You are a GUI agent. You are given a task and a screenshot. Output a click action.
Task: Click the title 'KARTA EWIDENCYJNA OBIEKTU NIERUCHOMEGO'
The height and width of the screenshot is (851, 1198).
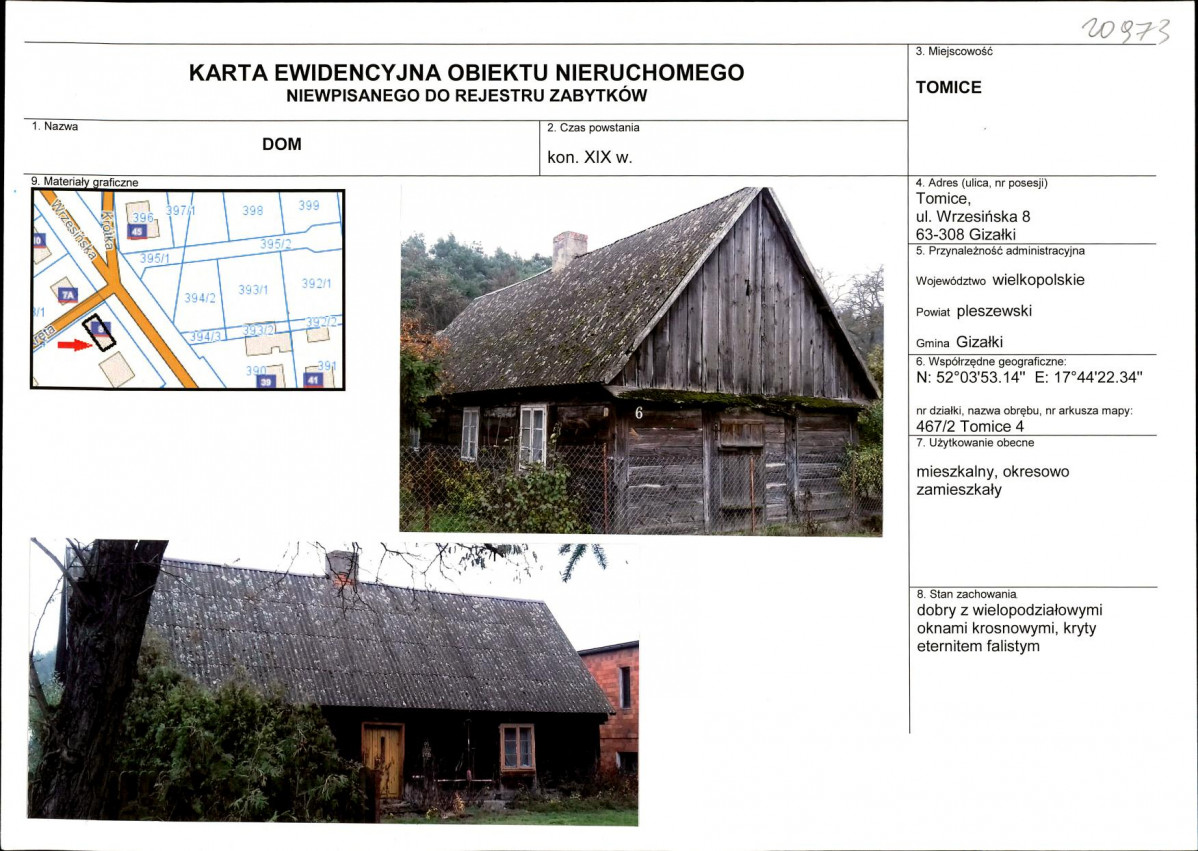[x=466, y=73]
